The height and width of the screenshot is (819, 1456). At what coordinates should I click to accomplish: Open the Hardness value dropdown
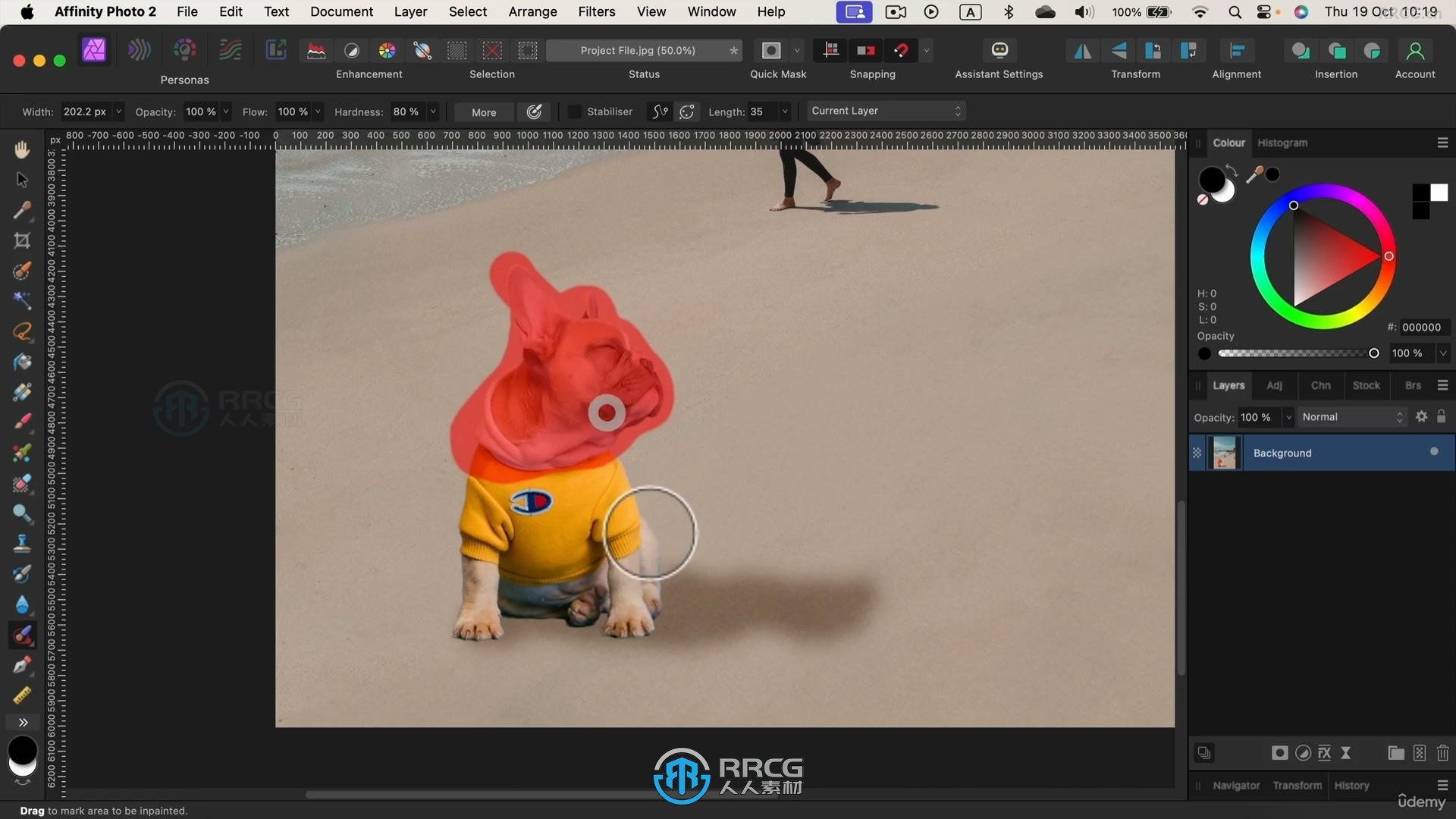click(433, 111)
